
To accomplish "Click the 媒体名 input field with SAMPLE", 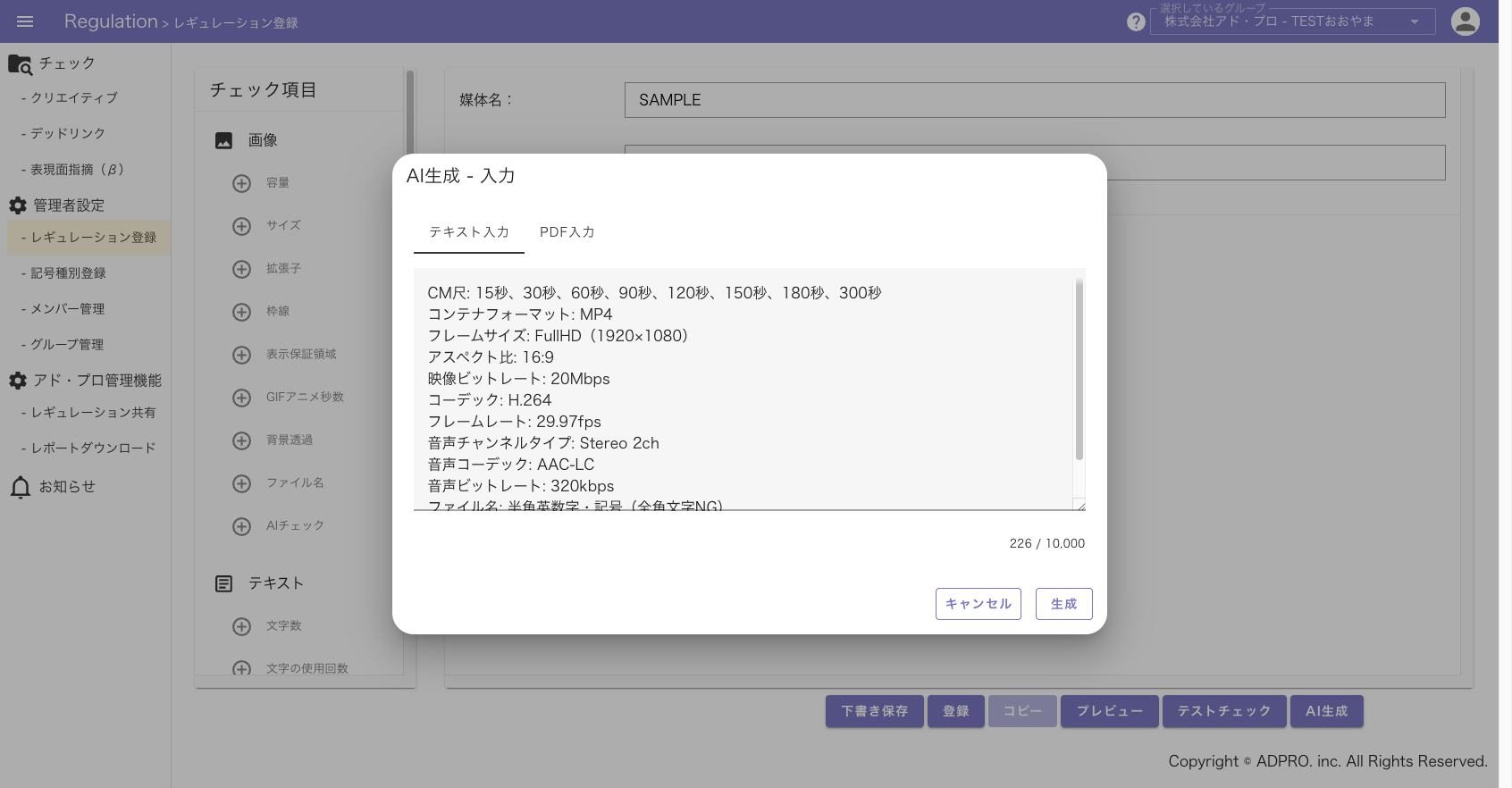I will (1035, 100).
